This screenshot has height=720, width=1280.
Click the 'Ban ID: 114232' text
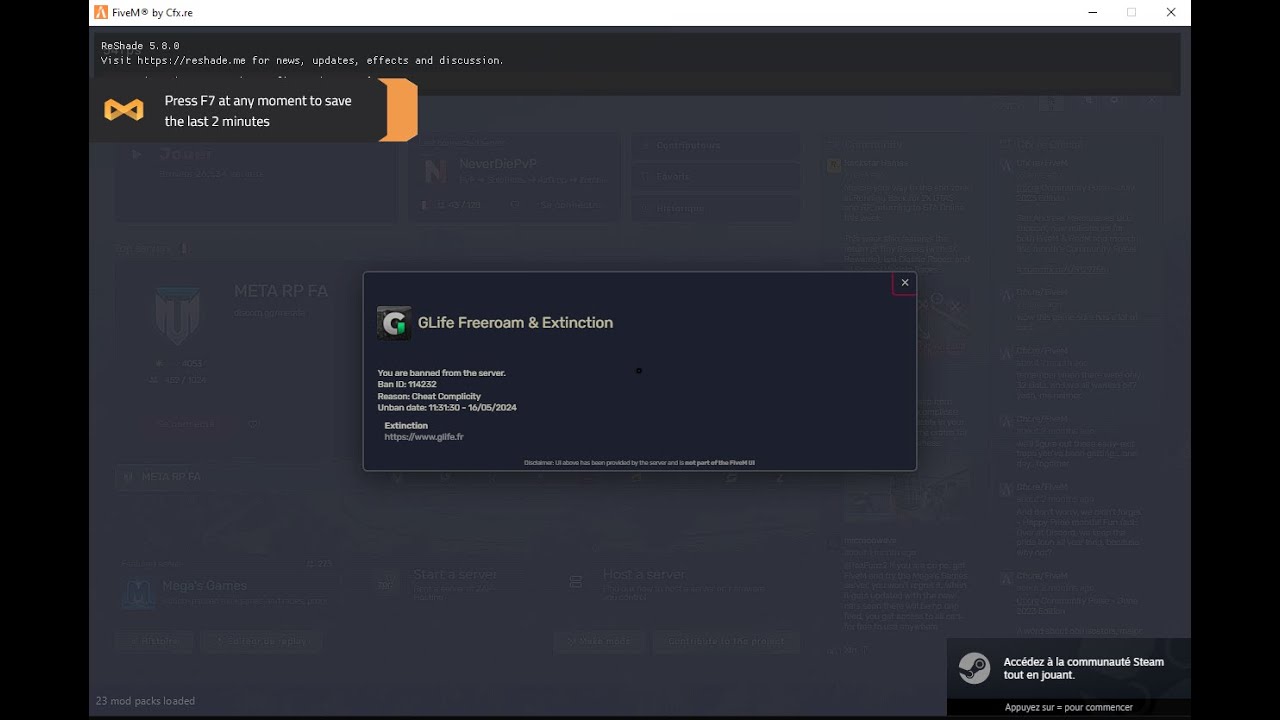(x=407, y=385)
